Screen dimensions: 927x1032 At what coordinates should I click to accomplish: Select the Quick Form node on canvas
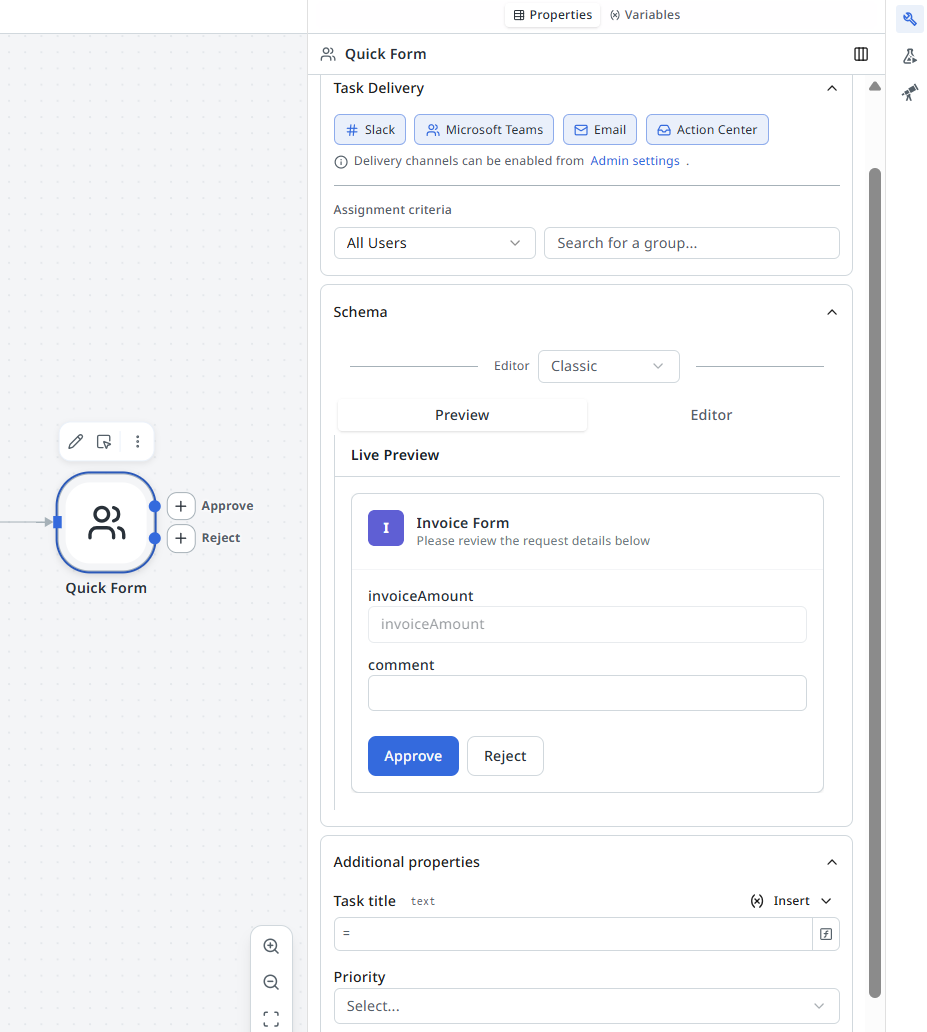click(106, 523)
